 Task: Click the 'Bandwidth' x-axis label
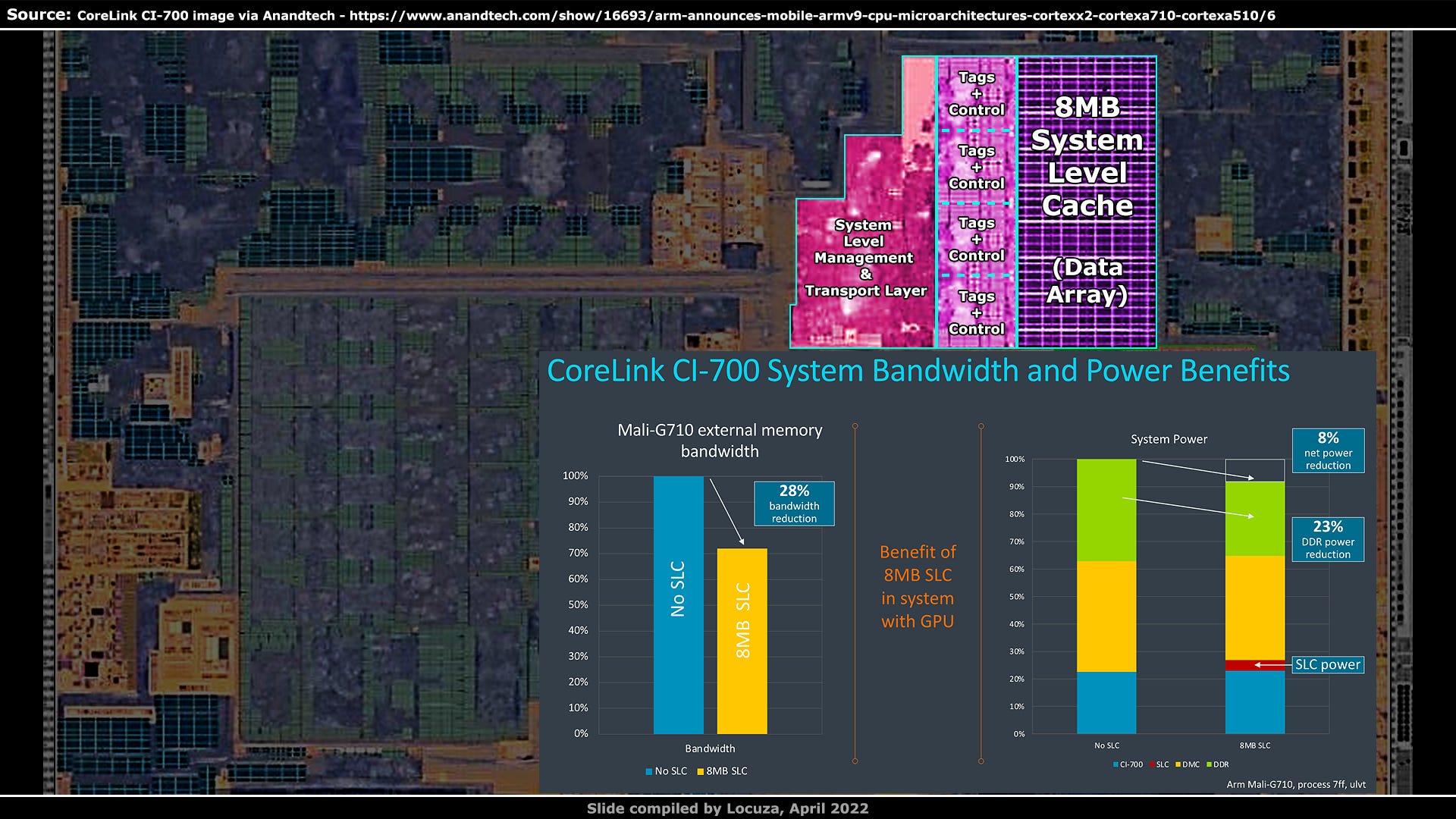(x=710, y=748)
